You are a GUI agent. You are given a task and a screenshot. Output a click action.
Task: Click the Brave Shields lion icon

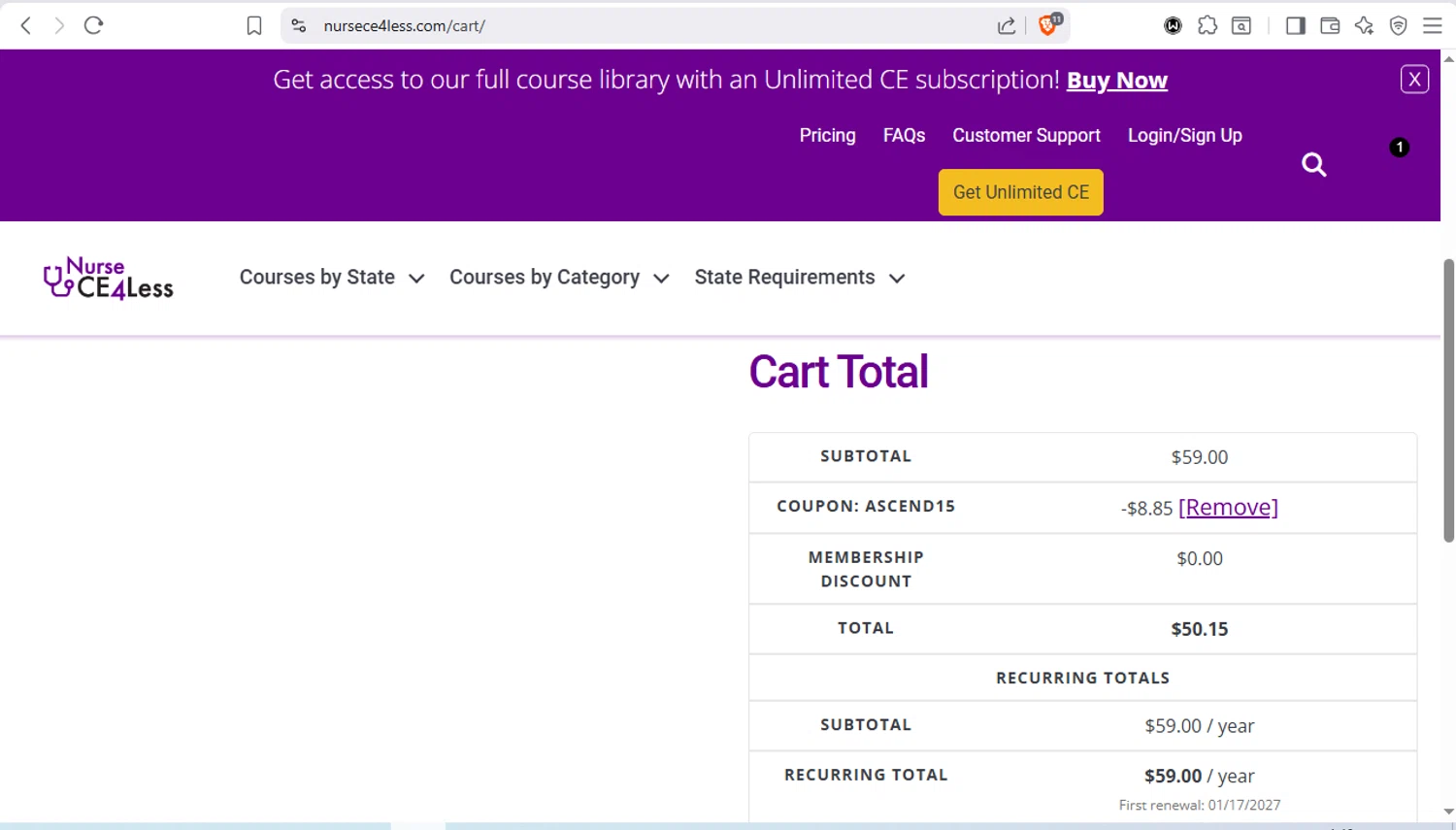tap(1047, 25)
